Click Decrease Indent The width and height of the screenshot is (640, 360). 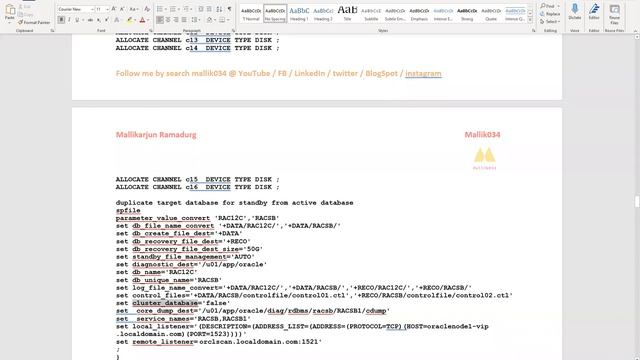(200, 9)
